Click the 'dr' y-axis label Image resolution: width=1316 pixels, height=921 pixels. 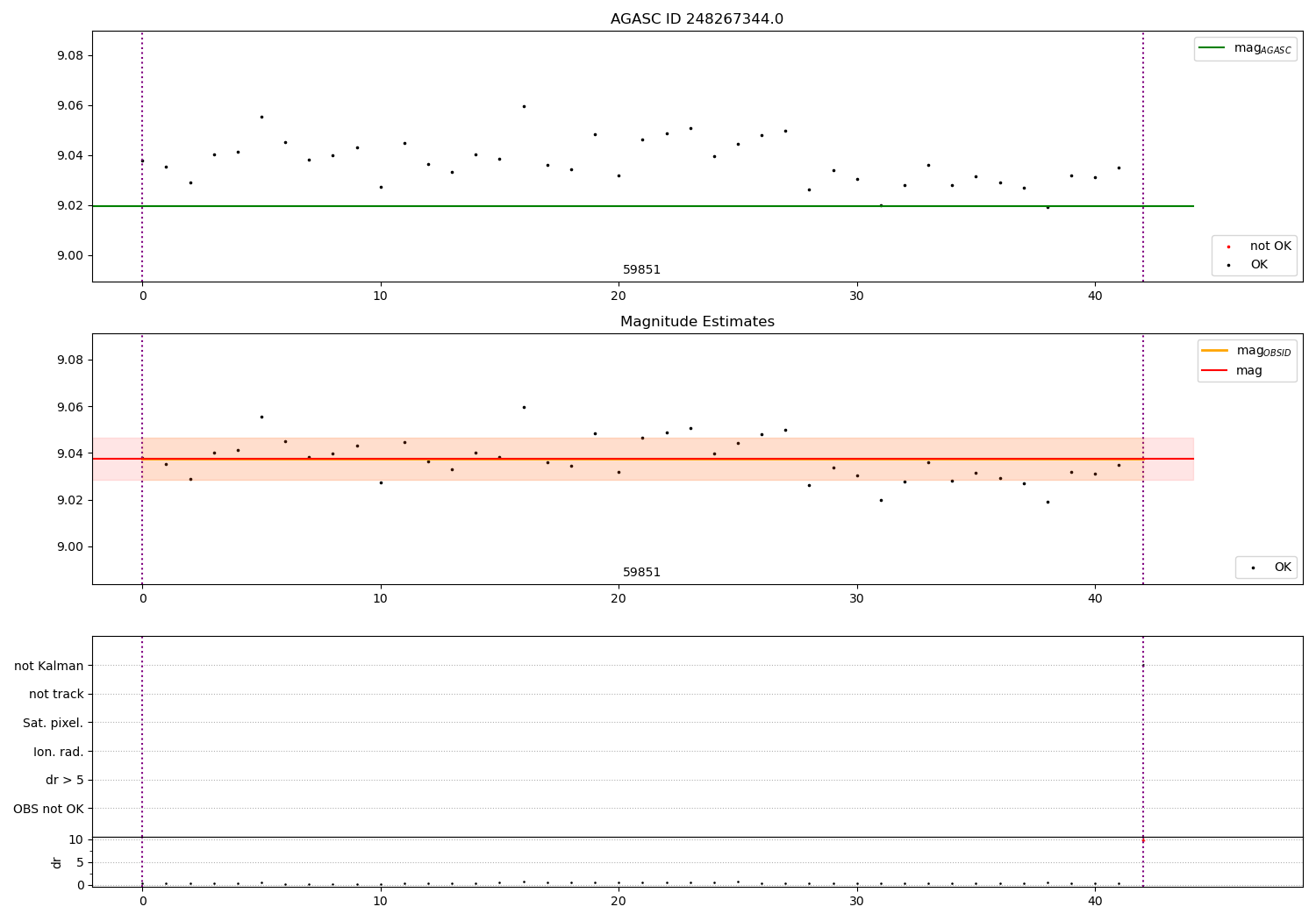coord(57,862)
